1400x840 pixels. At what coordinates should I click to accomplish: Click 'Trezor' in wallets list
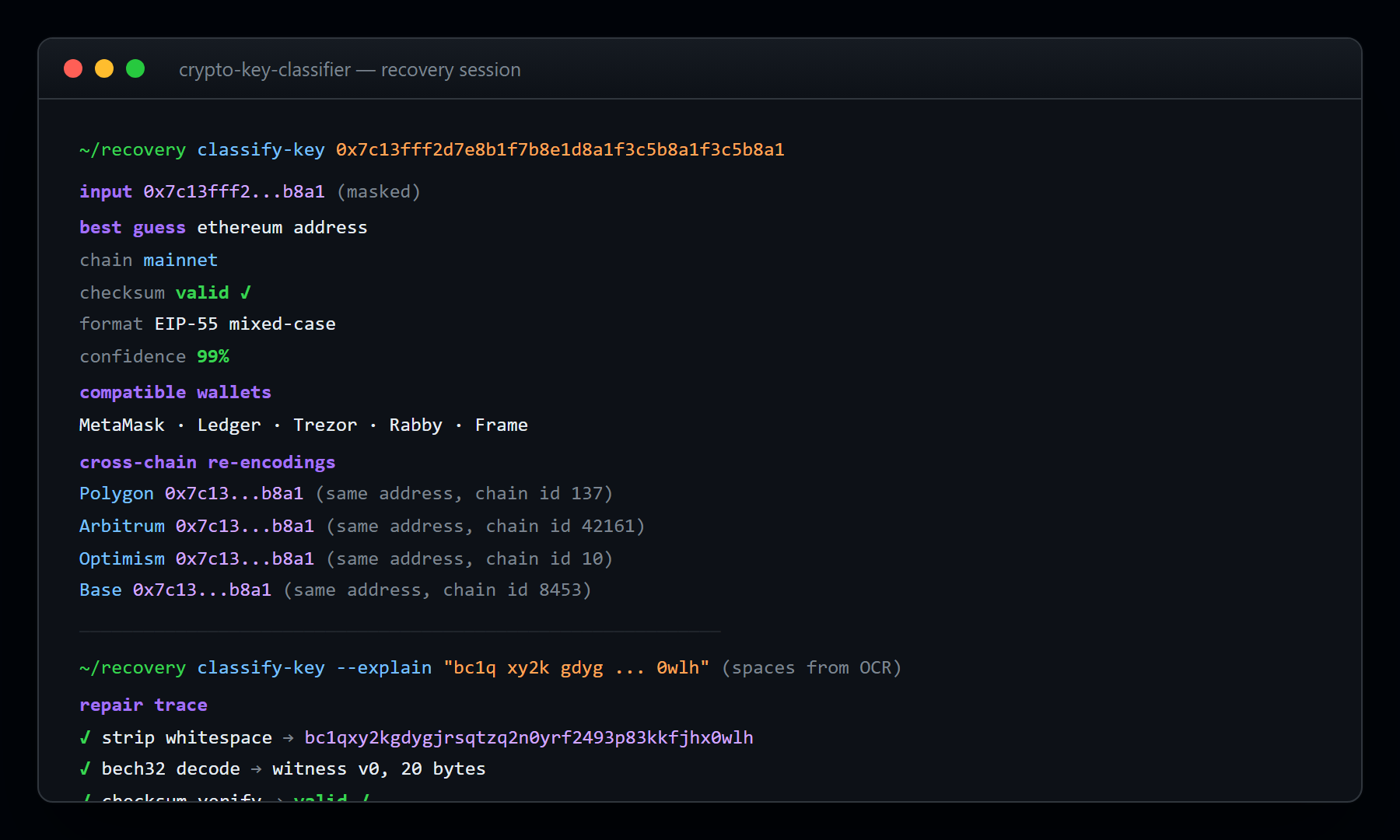click(325, 425)
